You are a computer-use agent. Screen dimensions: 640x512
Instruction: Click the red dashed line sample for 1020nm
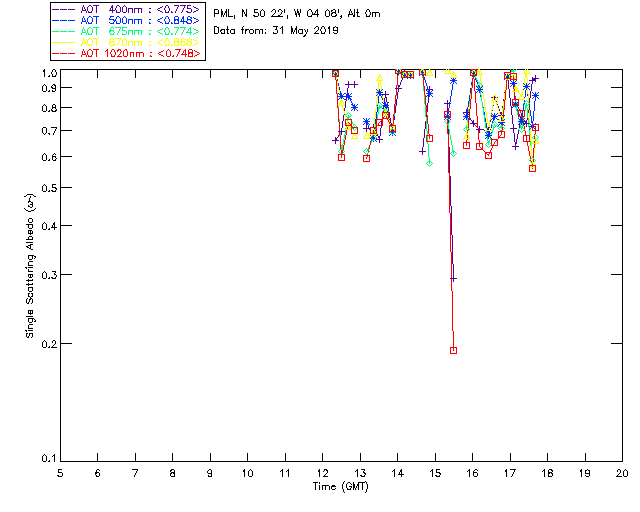coord(64,53)
